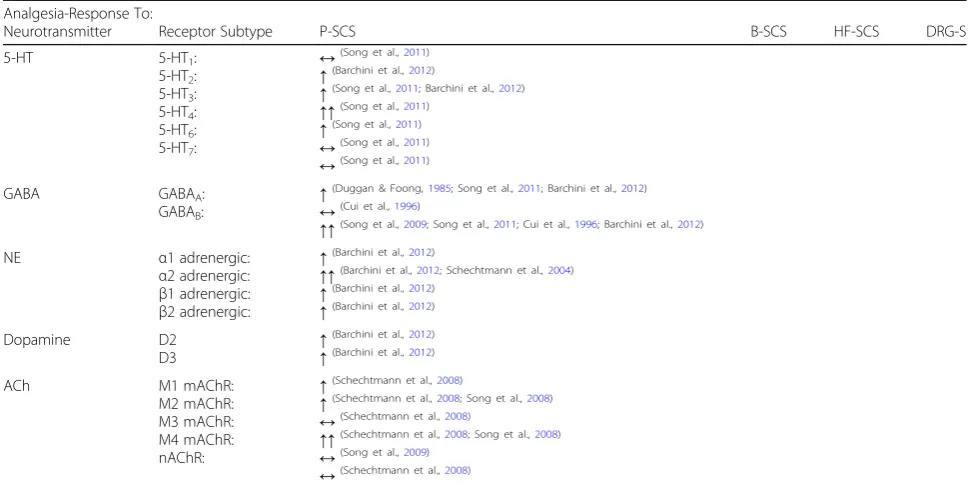Open the 2004 Schechtmann et al. reference link
Screen dimensions: 969x490
(x=559, y=270)
